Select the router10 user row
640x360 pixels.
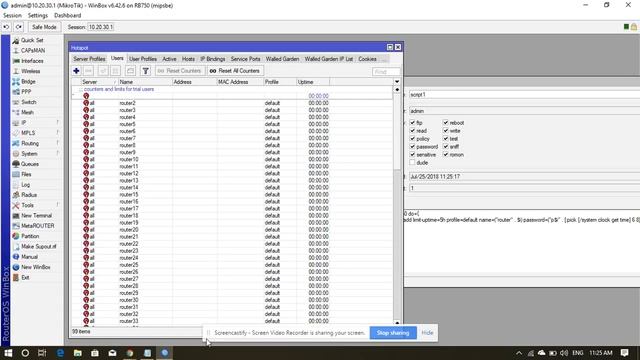click(x=233, y=159)
